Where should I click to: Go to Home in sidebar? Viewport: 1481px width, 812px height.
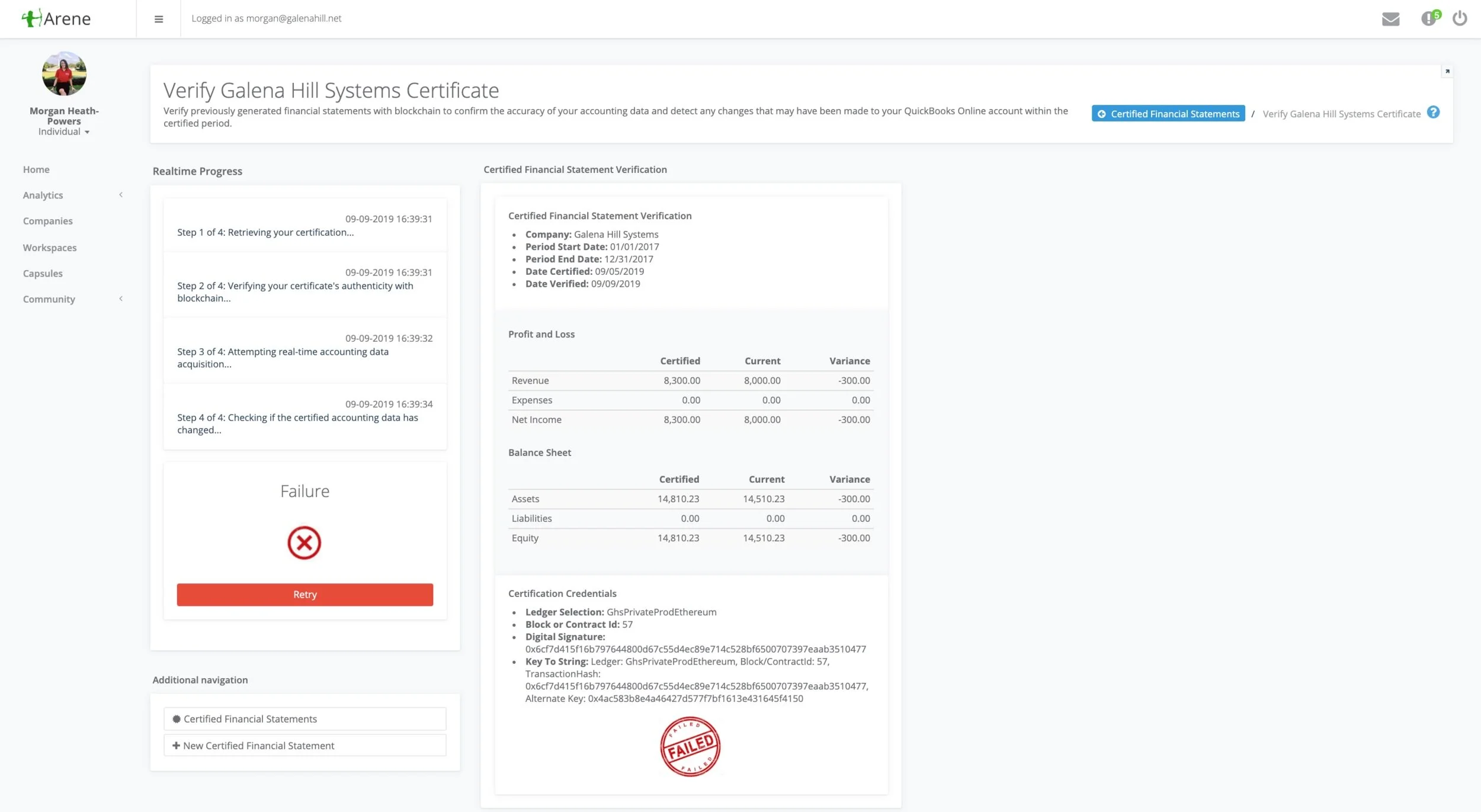[x=36, y=169]
